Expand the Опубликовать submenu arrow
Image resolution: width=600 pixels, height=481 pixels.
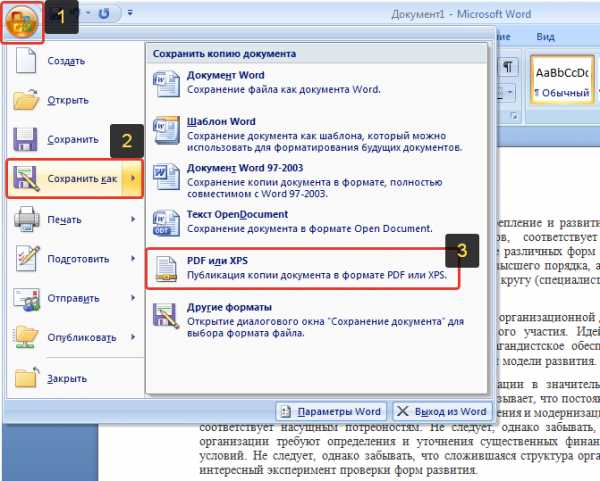pyautogui.click(x=133, y=337)
